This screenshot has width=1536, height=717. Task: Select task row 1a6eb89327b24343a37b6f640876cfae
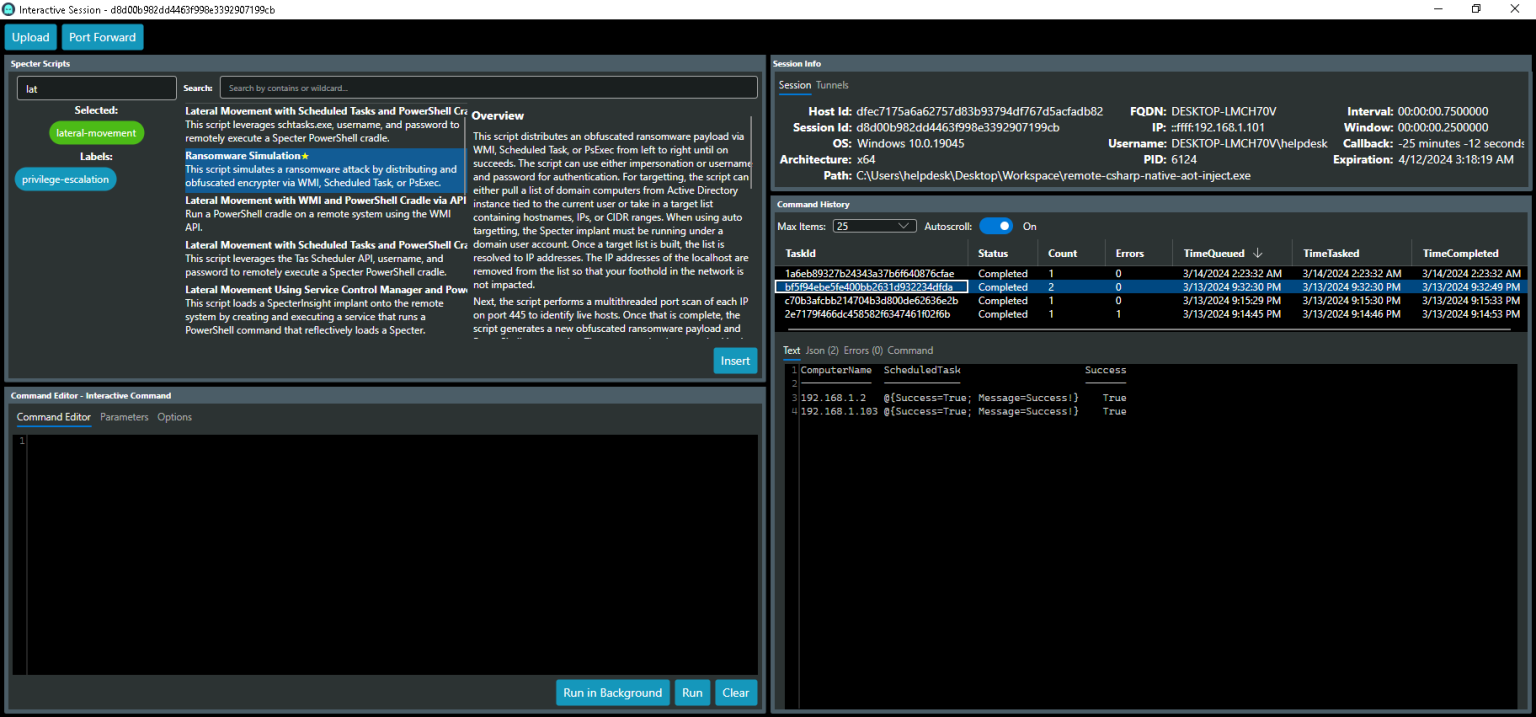pyautogui.click(x=1151, y=273)
